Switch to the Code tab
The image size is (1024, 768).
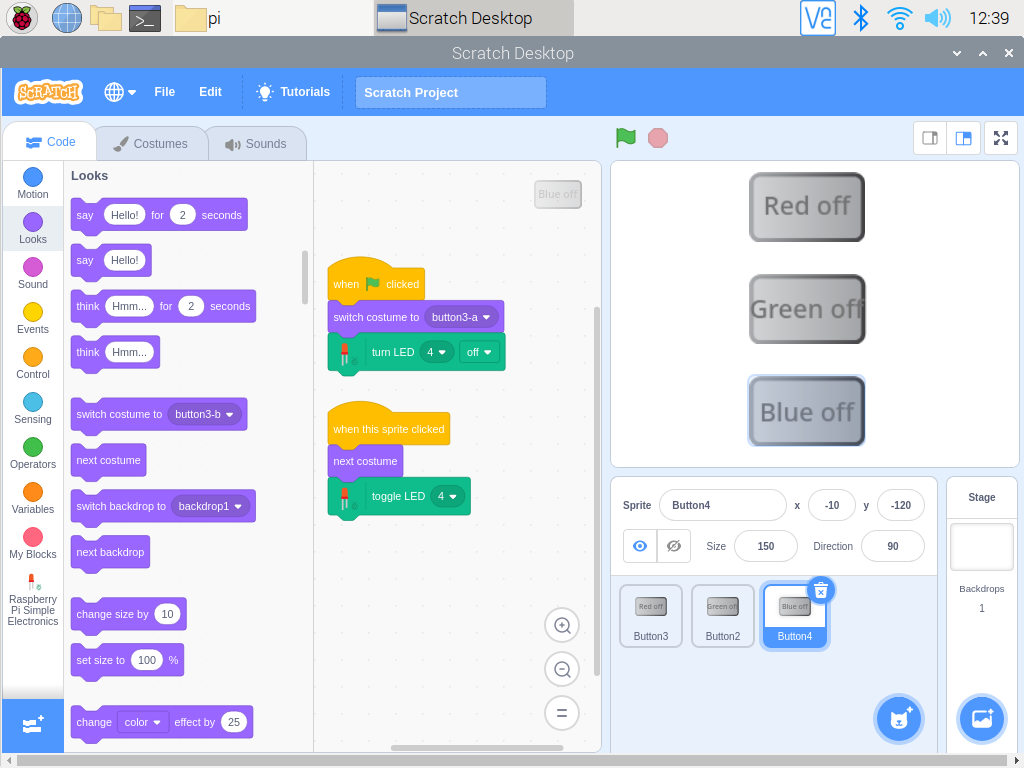pos(50,142)
